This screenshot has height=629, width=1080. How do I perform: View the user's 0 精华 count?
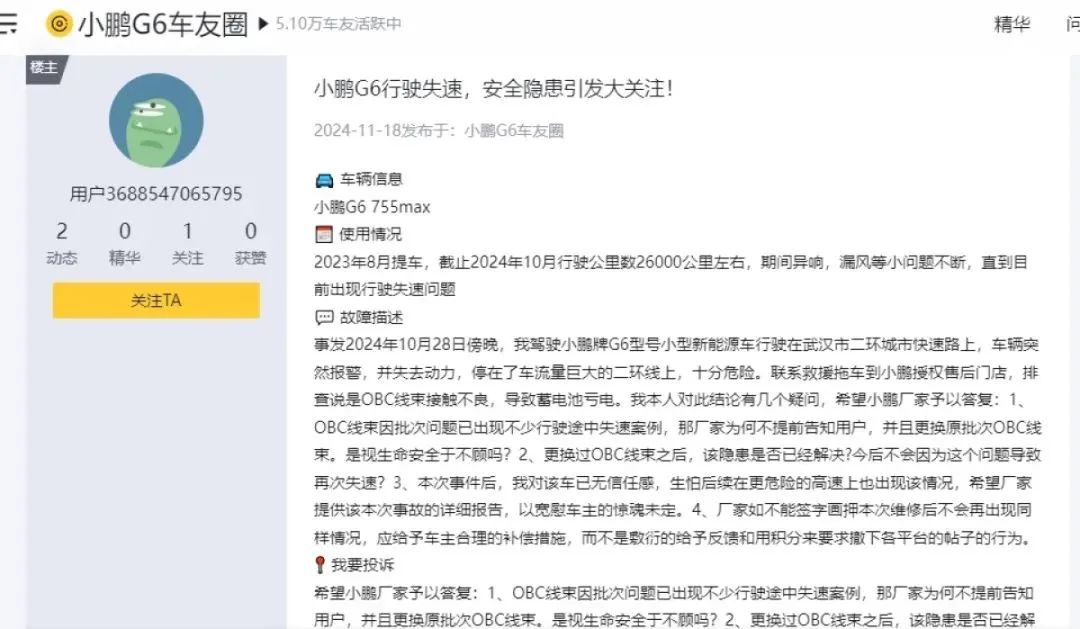tap(125, 243)
